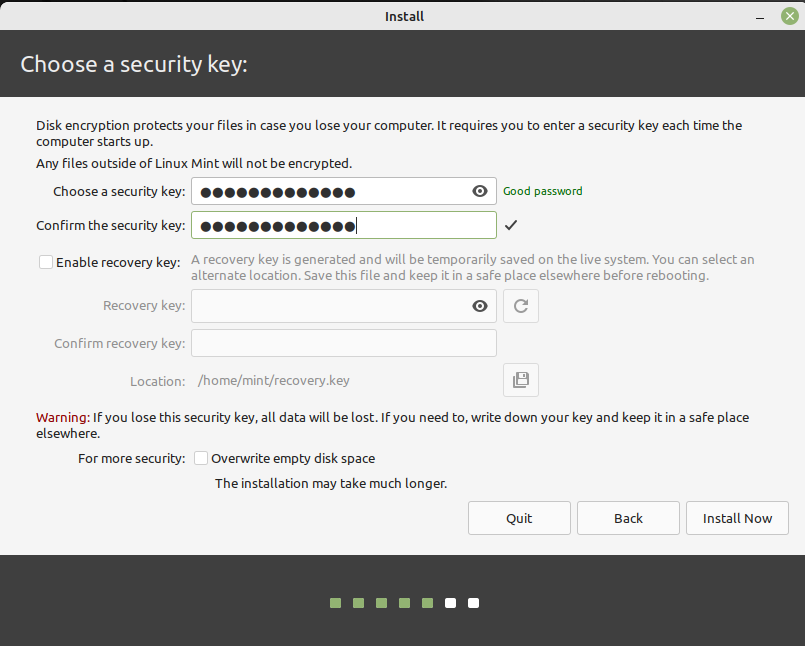Reveal the security key with the eye icon
This screenshot has height=646, width=805.
479,191
